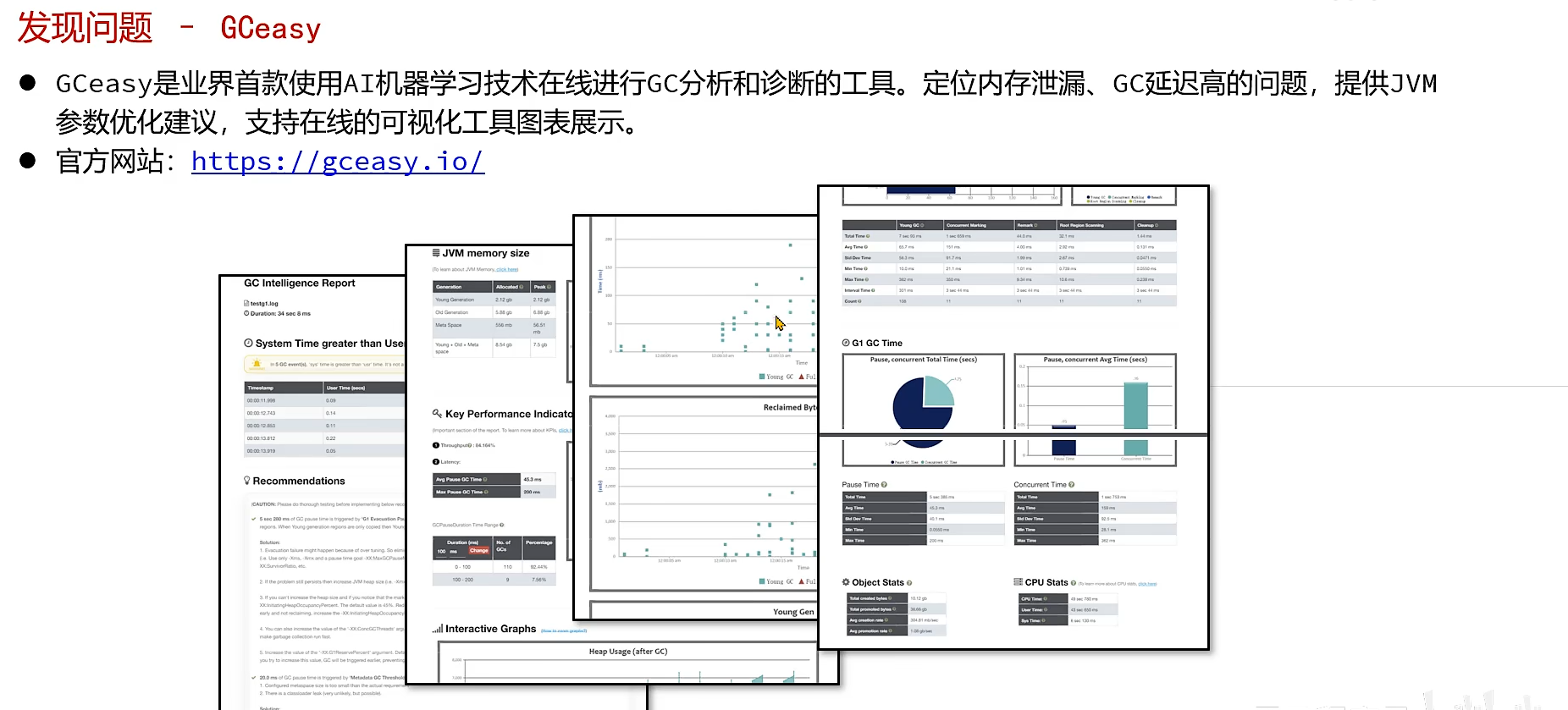The image size is (1568, 710).
Task: Click the 'Young Gen' chart title
Action: pos(793,612)
